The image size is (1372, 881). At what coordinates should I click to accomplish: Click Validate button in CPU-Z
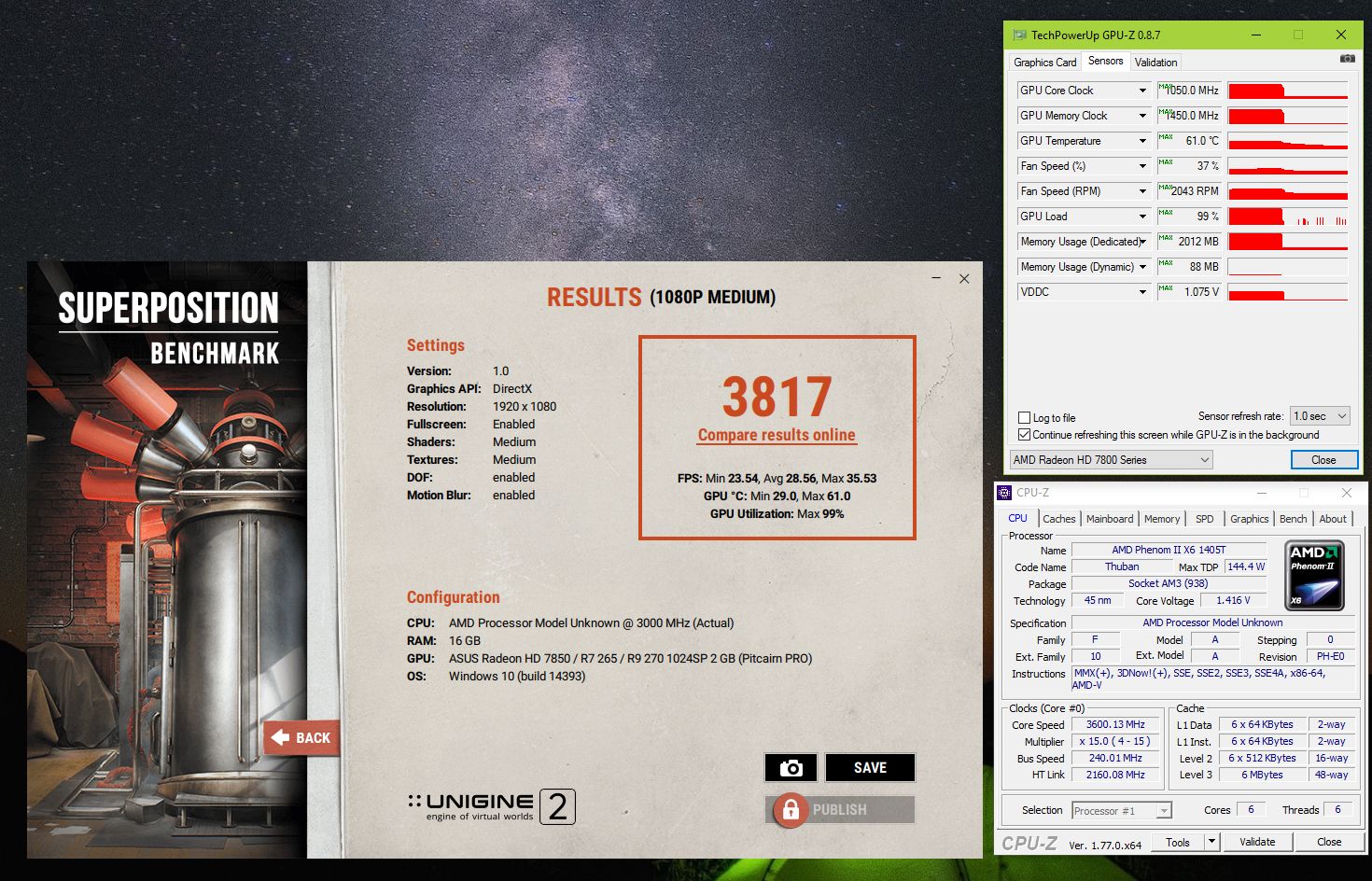click(x=1257, y=842)
